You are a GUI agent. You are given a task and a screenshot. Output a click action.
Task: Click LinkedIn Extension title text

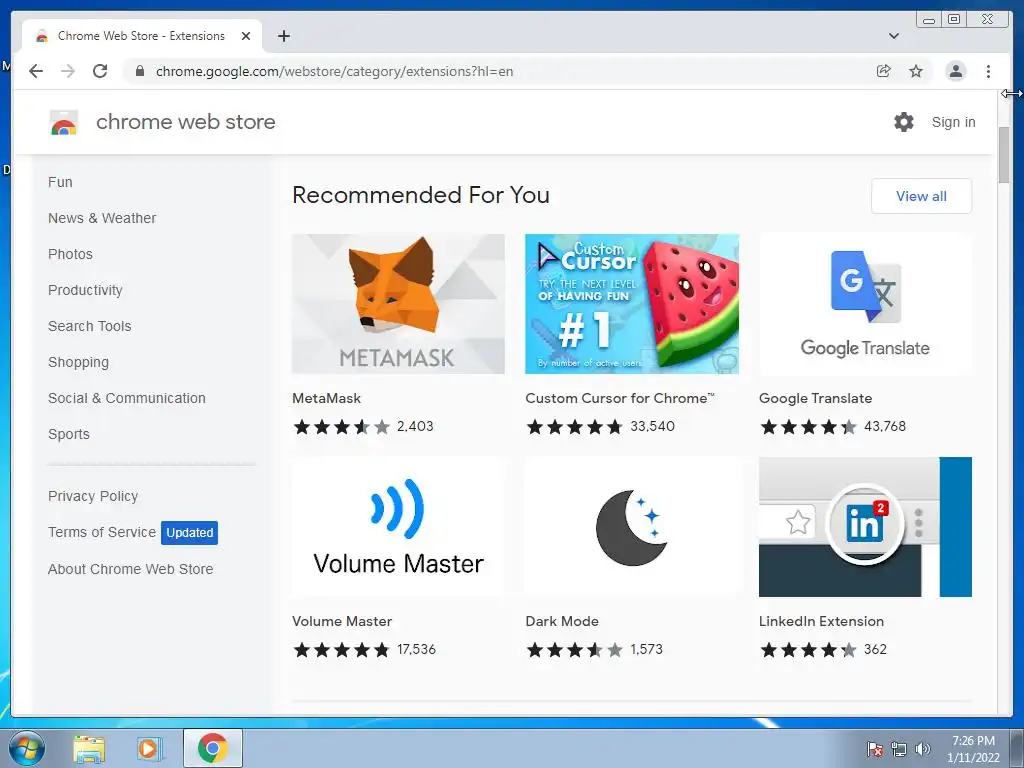point(822,621)
